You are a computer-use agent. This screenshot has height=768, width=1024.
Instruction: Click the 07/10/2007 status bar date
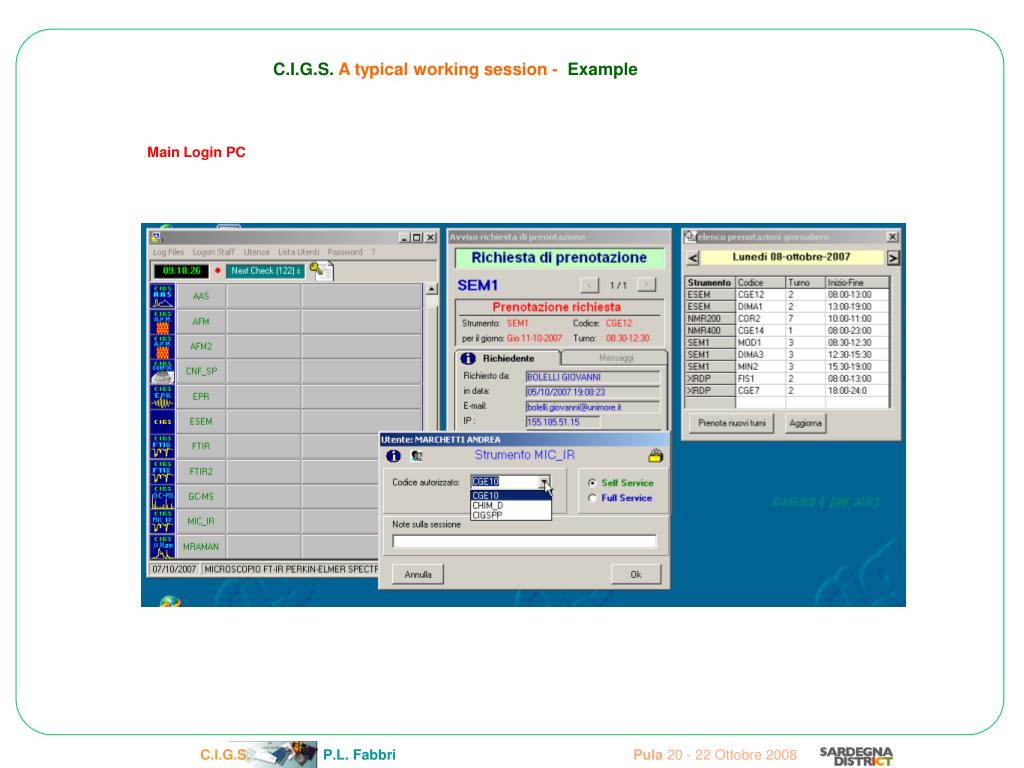click(x=174, y=569)
